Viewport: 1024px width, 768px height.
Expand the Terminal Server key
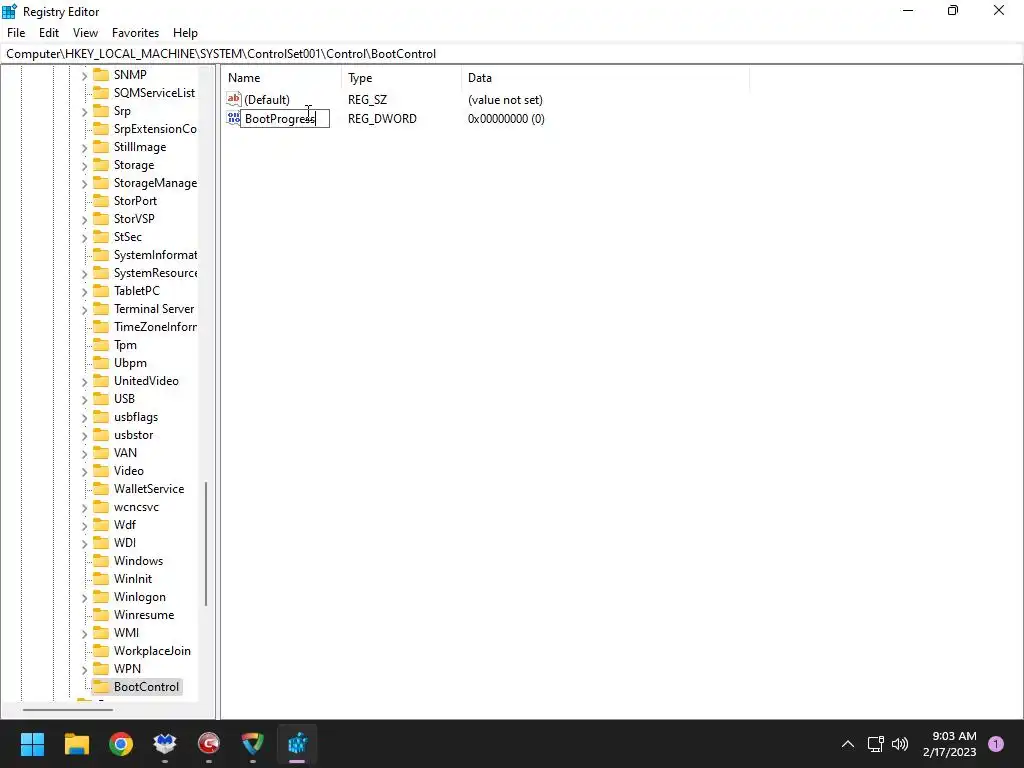click(84, 310)
